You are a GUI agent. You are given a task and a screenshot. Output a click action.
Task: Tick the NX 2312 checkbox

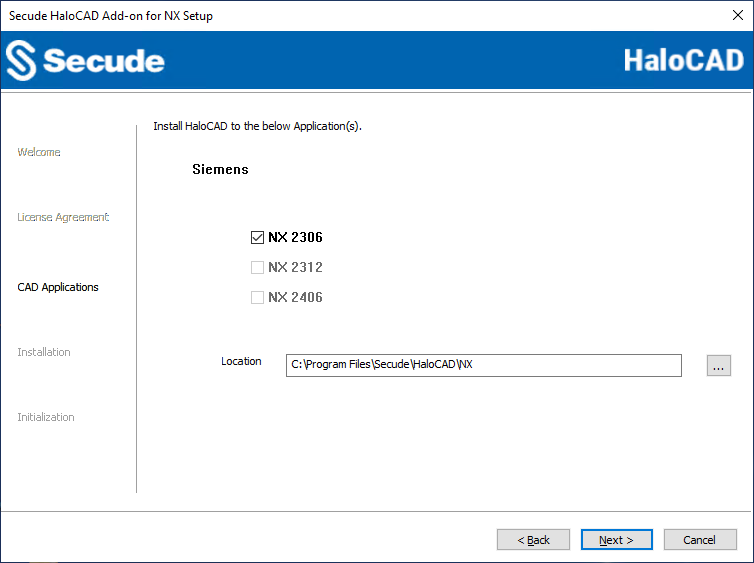[257, 268]
